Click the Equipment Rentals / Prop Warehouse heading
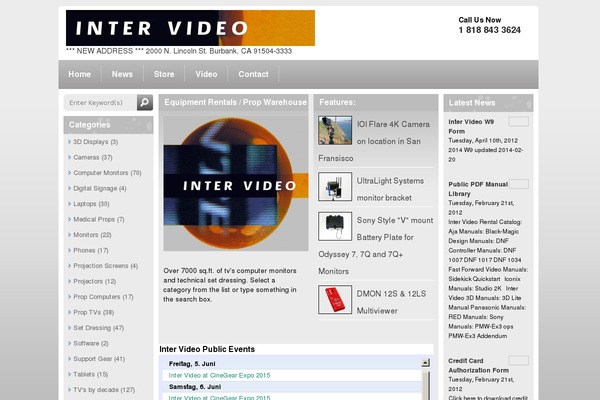The height and width of the screenshot is (400, 600). tap(235, 102)
